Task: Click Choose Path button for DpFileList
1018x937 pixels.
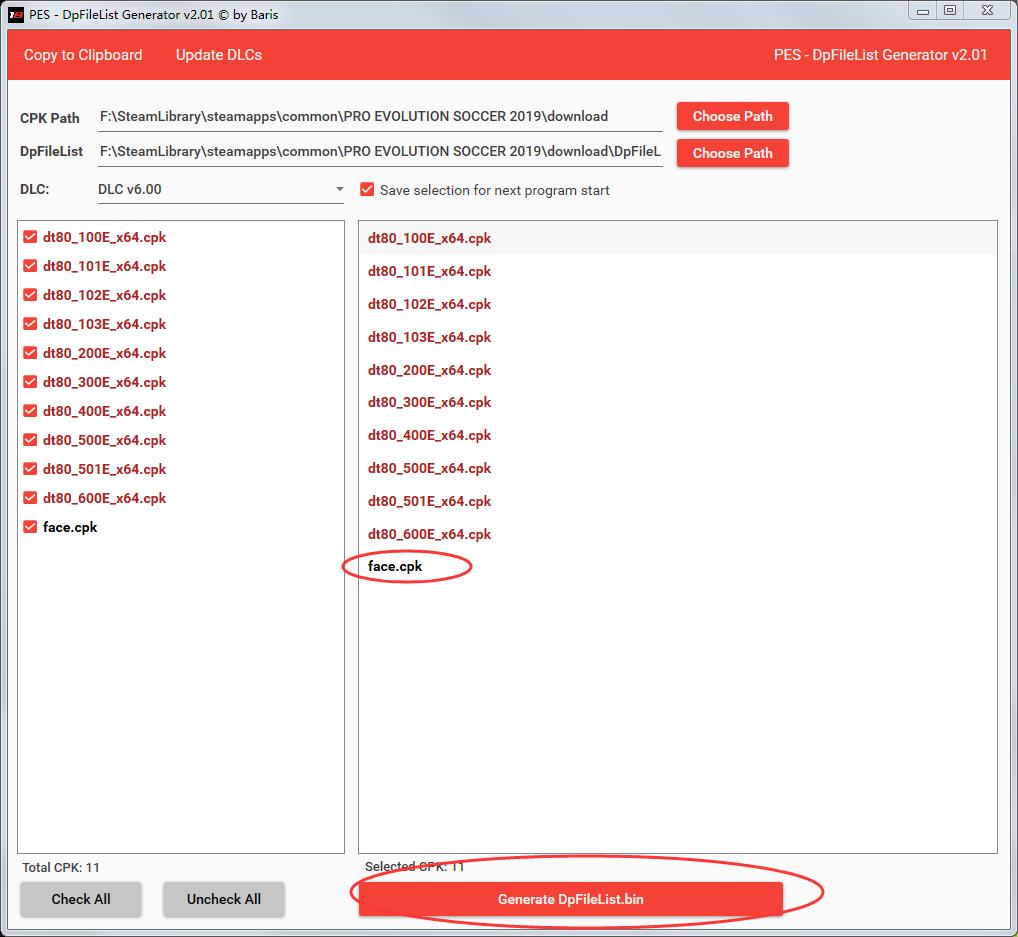Action: click(x=732, y=153)
